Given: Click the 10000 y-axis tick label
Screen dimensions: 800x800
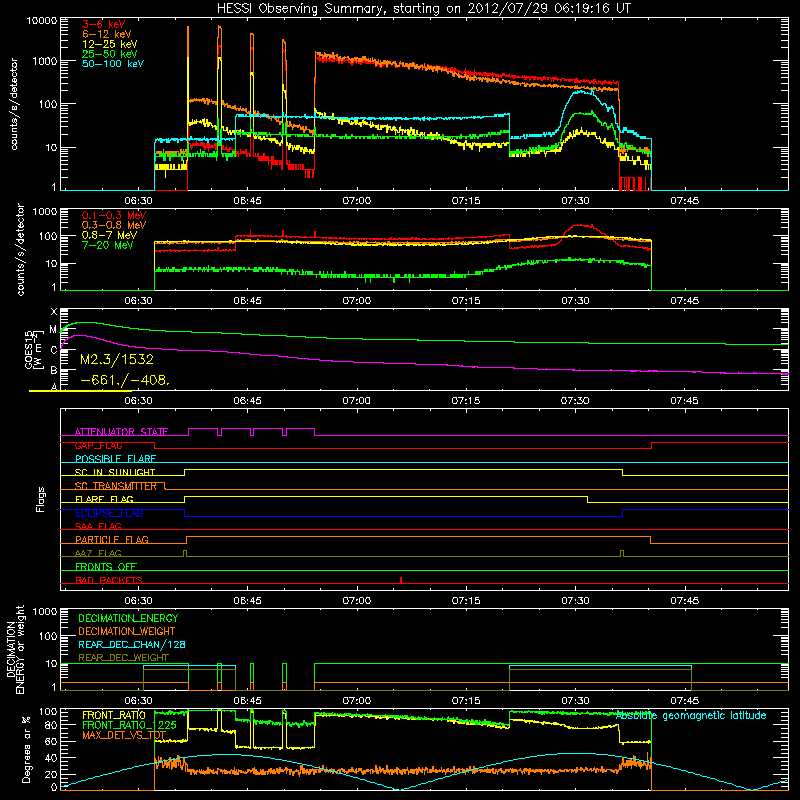Looking at the screenshot, I should (42, 21).
